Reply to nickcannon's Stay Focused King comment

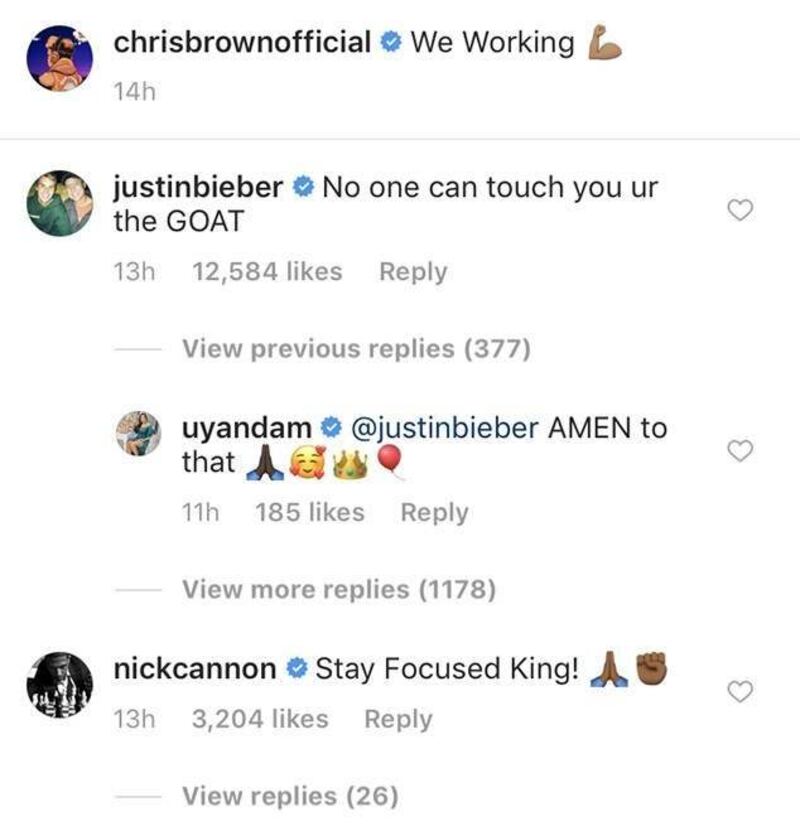pyautogui.click(x=398, y=720)
